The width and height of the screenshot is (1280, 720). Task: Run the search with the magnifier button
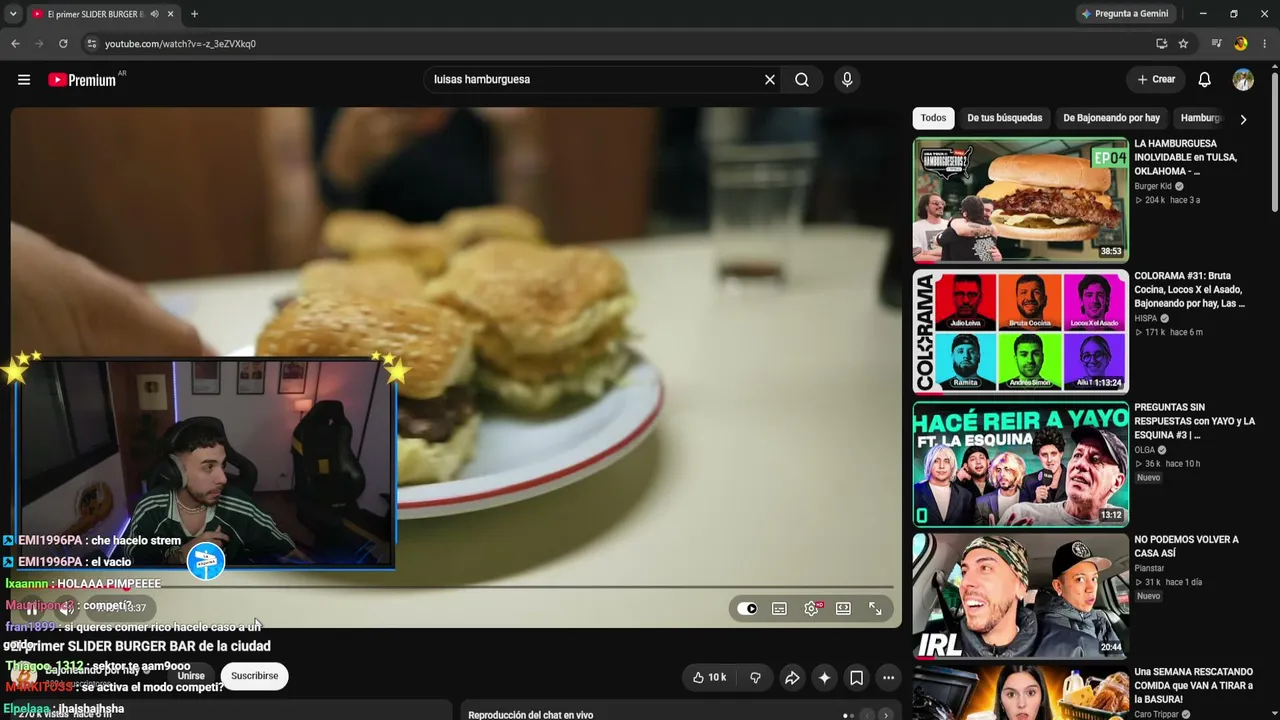(x=802, y=80)
